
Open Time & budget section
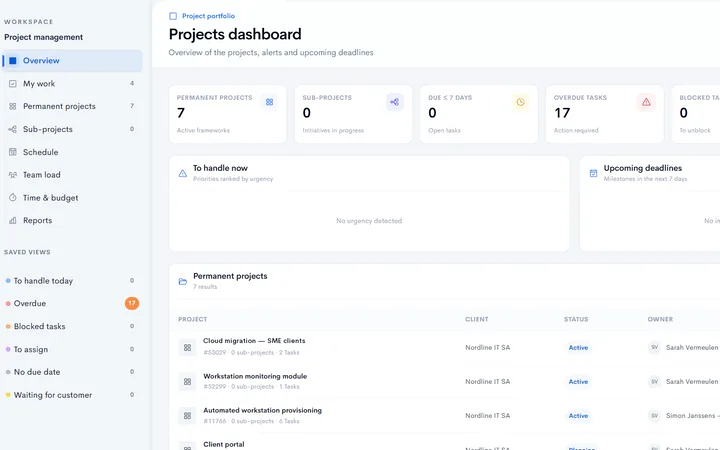click(x=72, y=197)
